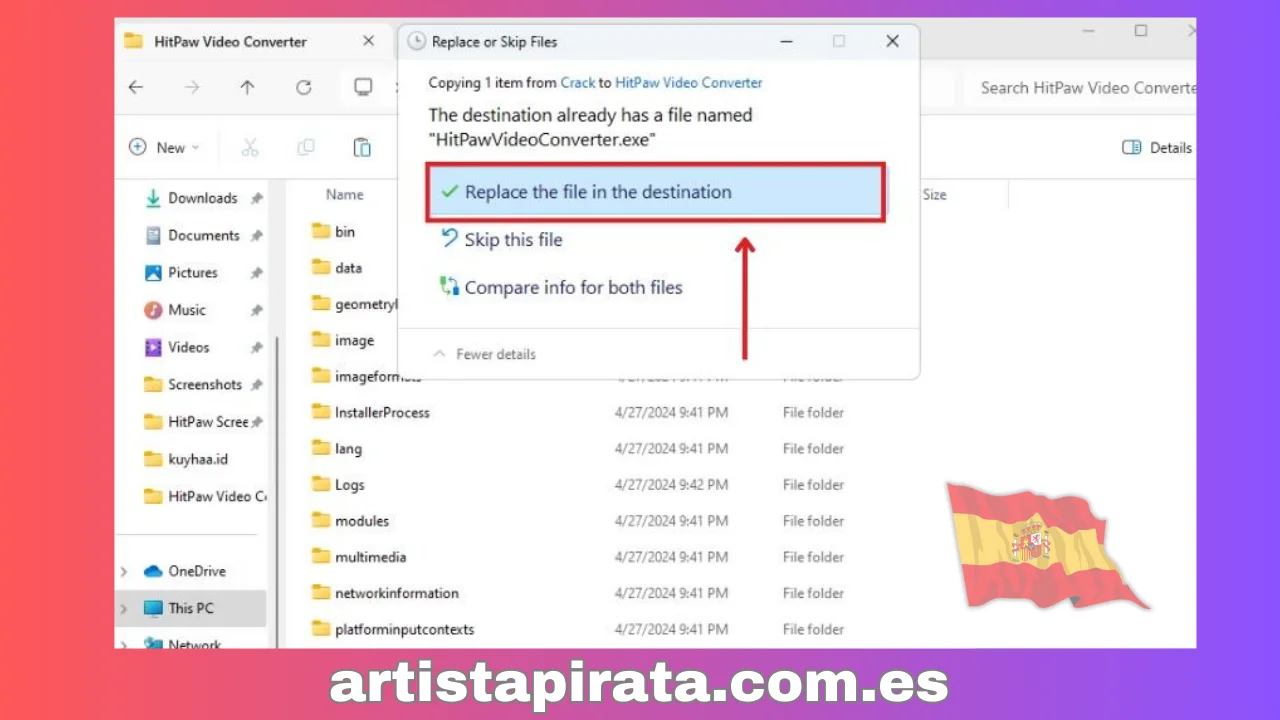
Task: Open Documents in the sidebar
Action: 204,236
